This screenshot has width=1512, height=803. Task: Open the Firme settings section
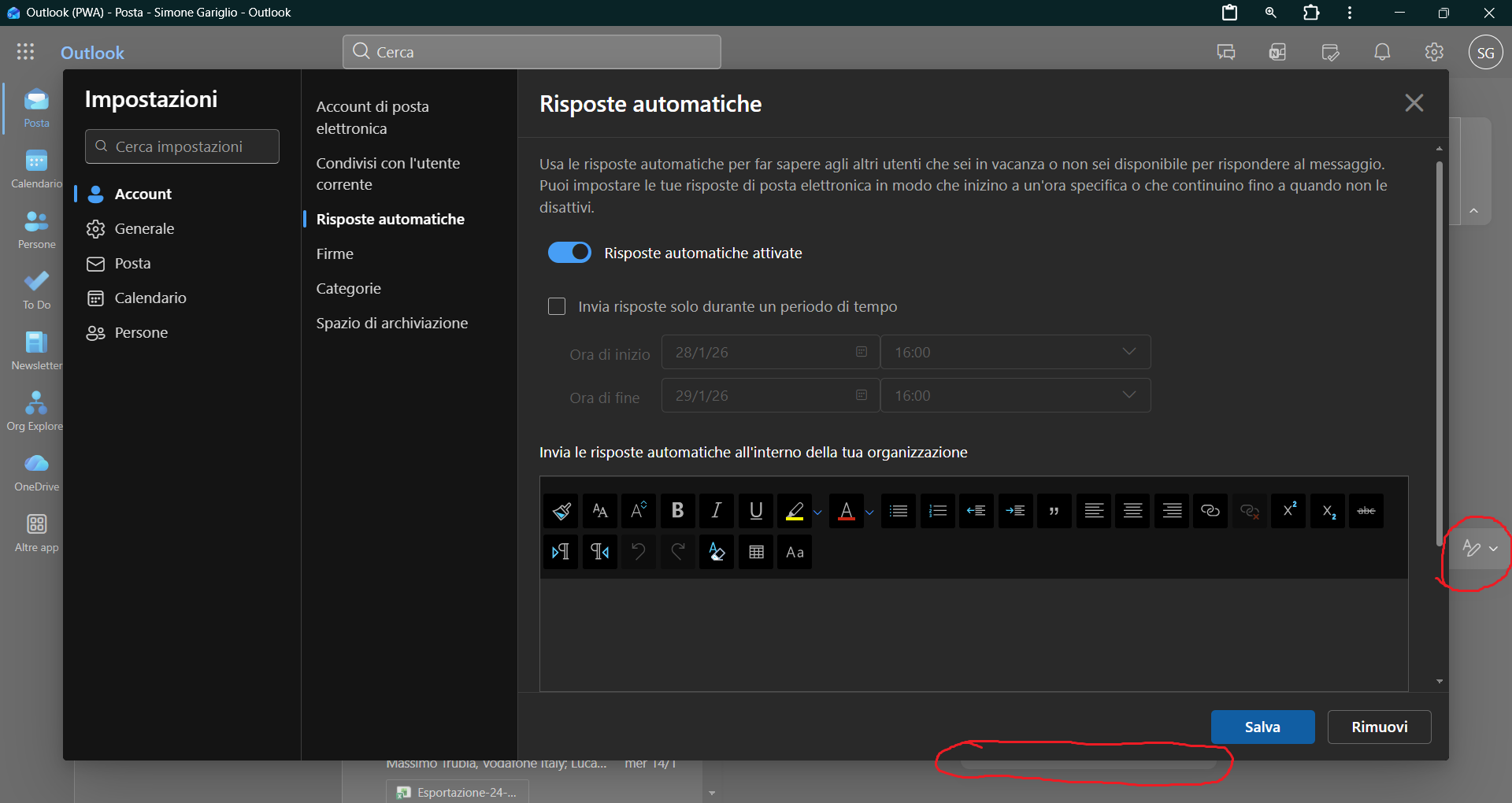tap(335, 253)
